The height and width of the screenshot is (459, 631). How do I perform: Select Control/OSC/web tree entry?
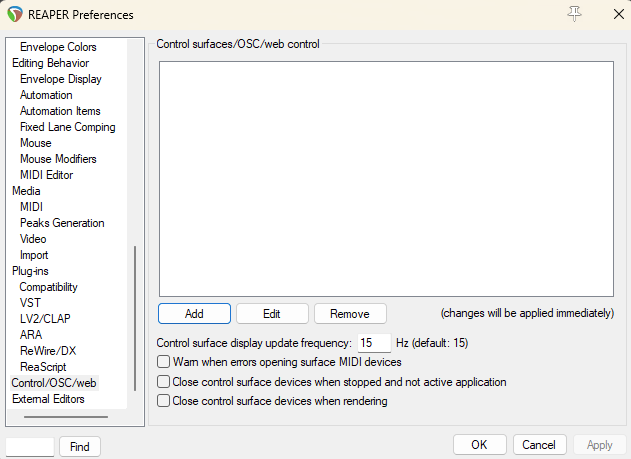[x=54, y=383]
